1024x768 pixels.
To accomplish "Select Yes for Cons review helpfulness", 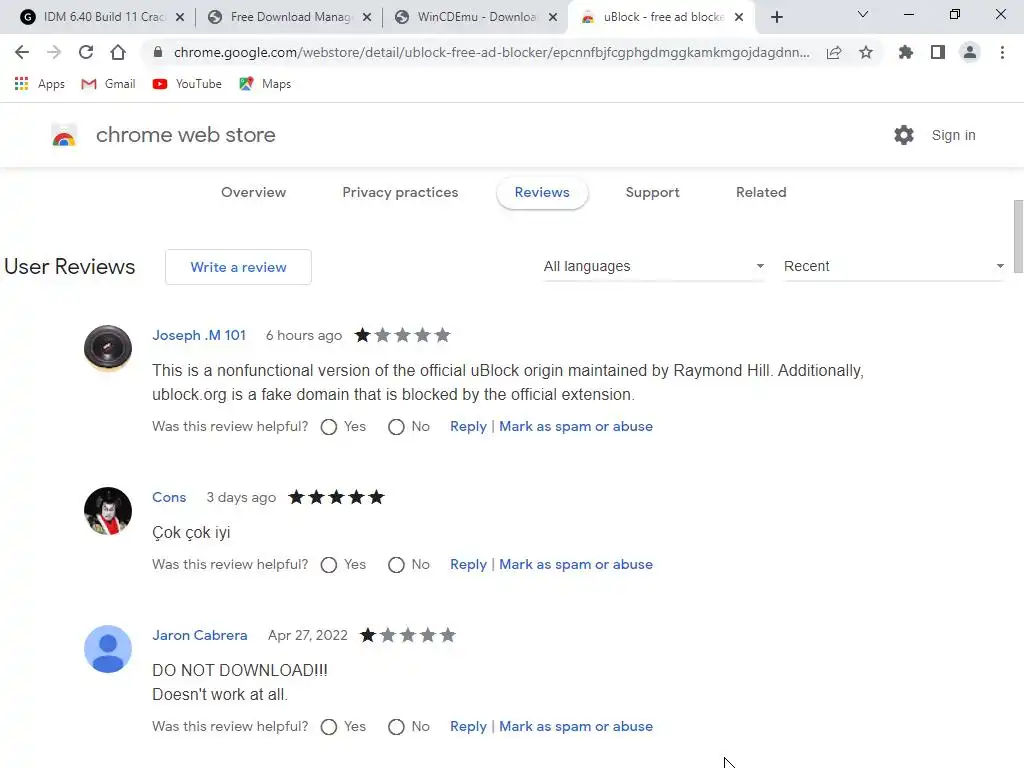I will [329, 565].
